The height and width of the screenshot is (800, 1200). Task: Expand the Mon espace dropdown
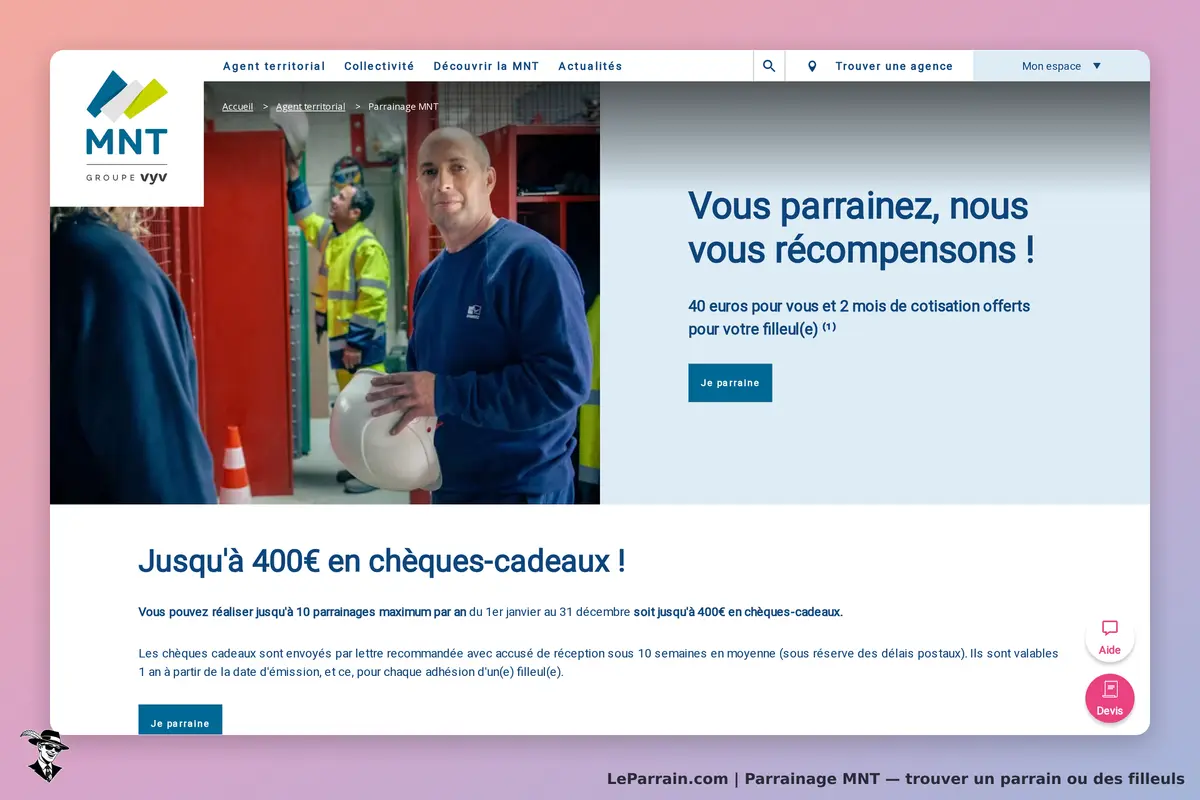pyautogui.click(x=1061, y=66)
